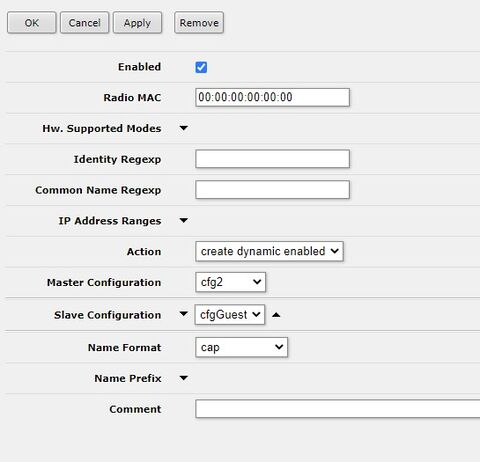Click the Hw. Supported Modes label
The height and width of the screenshot is (462, 480).
click(102, 129)
